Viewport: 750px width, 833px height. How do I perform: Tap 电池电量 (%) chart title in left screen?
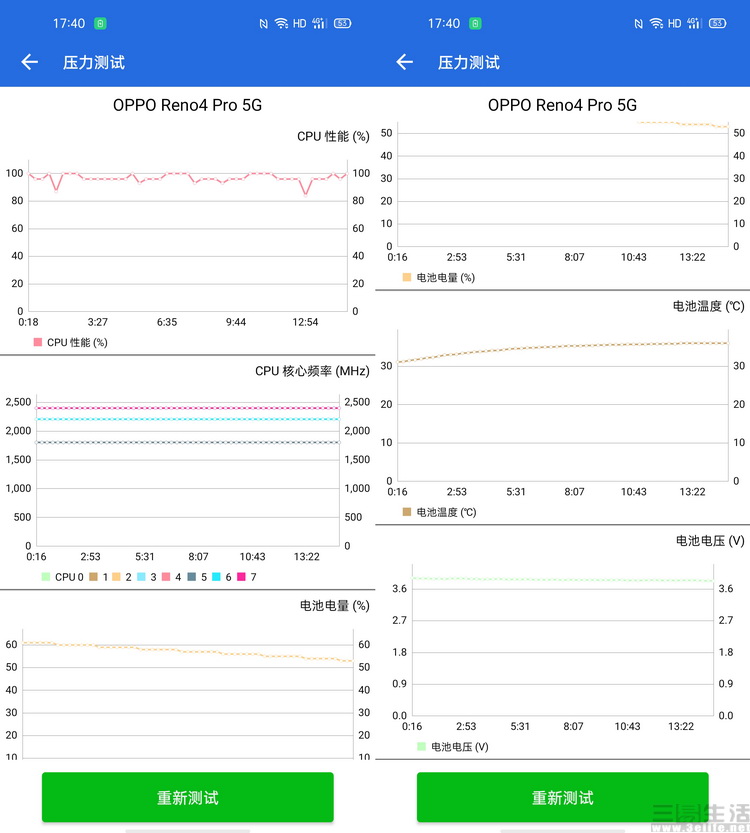point(335,606)
